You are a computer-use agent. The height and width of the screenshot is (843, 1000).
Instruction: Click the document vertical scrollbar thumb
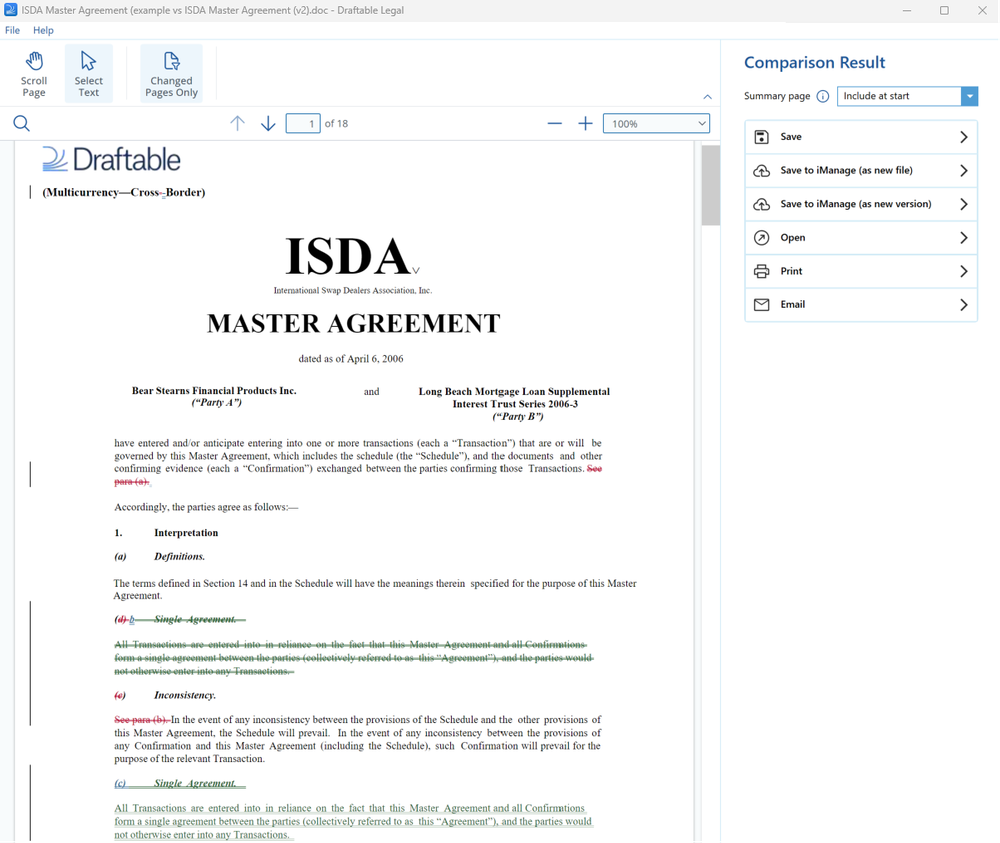pyautogui.click(x=710, y=185)
